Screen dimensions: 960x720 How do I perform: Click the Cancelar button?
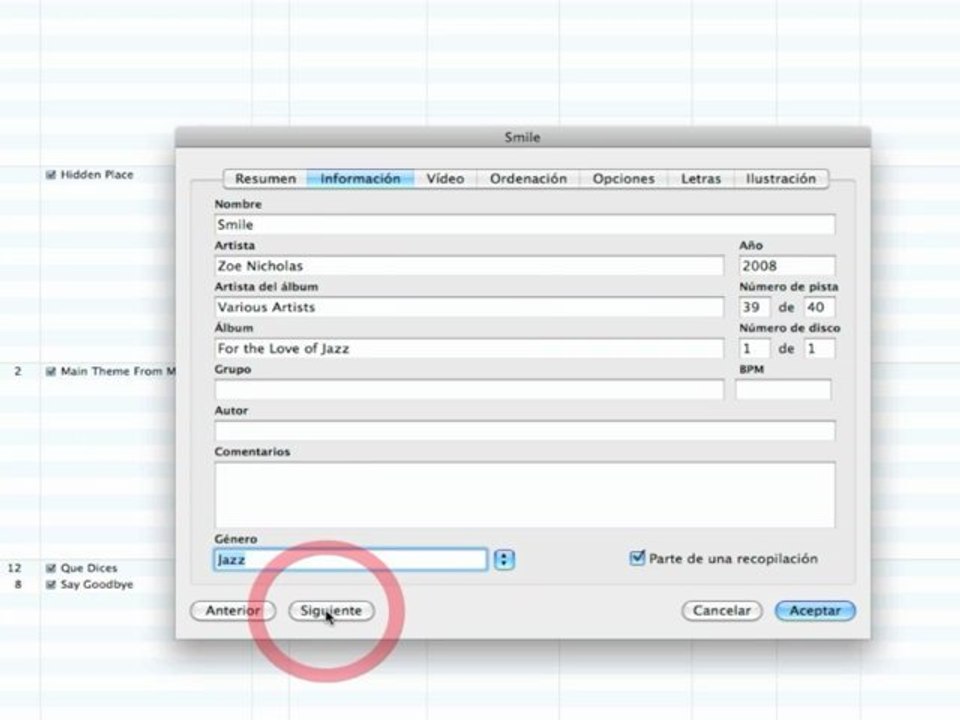coord(722,610)
